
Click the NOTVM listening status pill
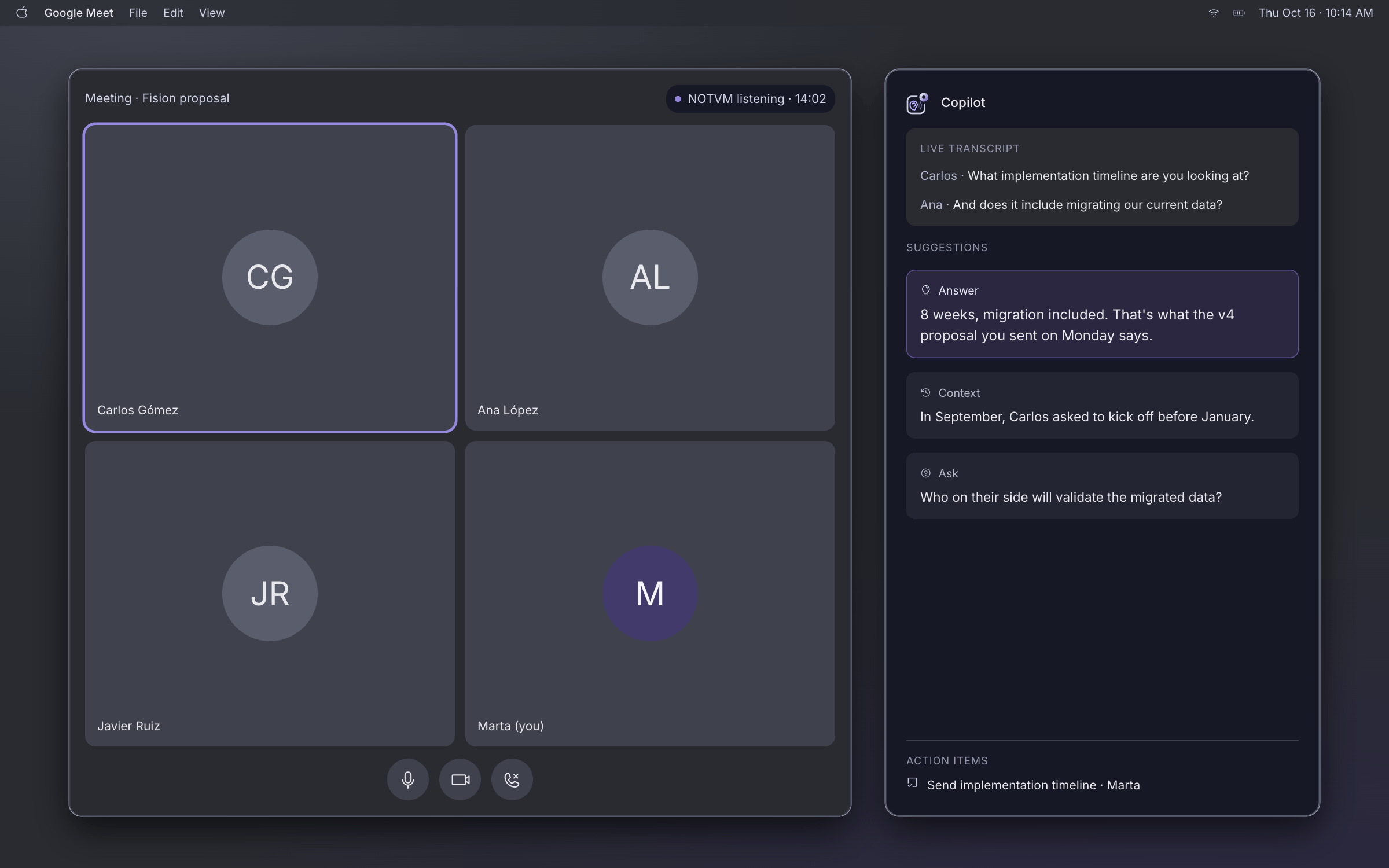click(x=750, y=99)
